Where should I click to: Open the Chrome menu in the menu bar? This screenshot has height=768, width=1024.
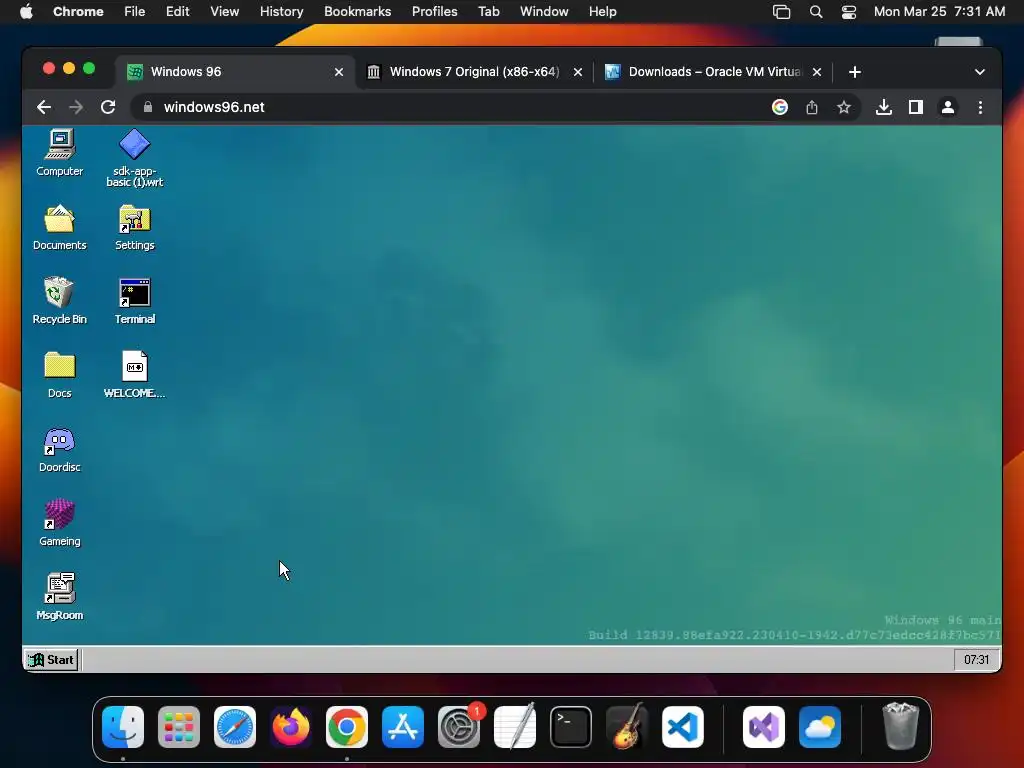78,11
